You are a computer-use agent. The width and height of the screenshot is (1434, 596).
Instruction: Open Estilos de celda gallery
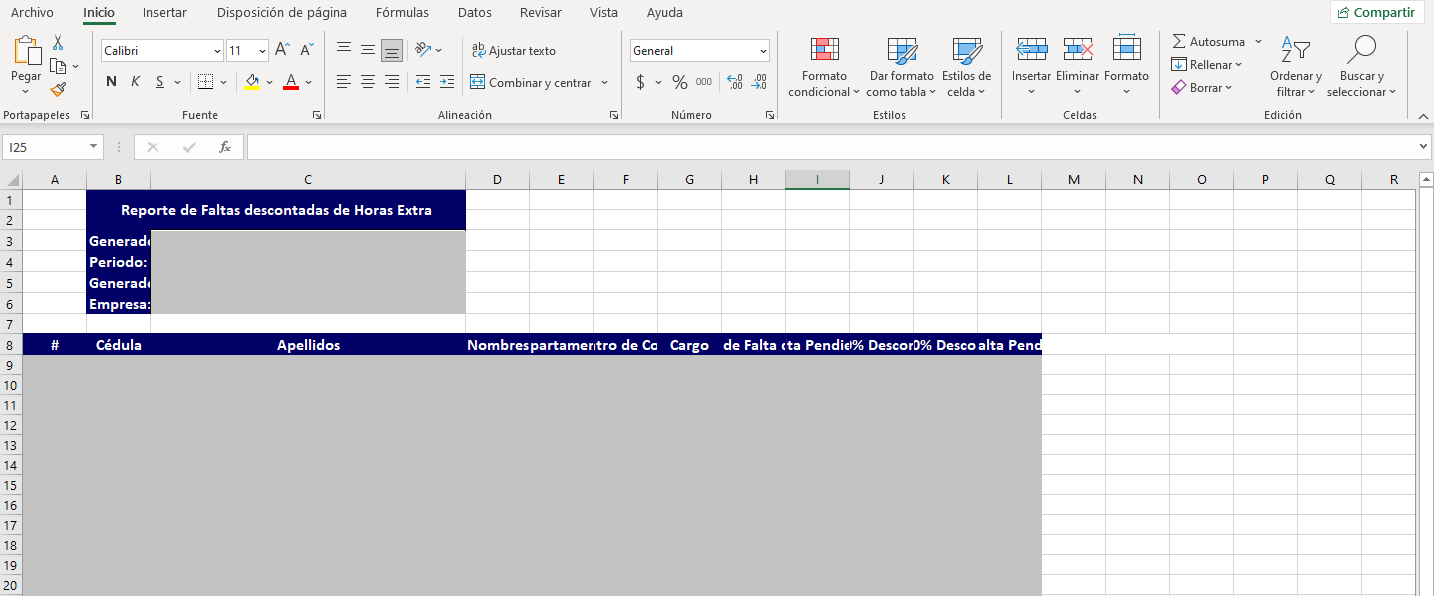click(967, 67)
